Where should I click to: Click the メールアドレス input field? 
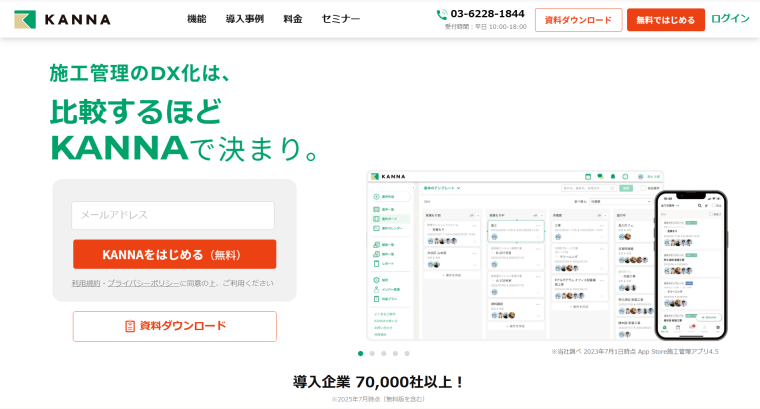pos(172,215)
